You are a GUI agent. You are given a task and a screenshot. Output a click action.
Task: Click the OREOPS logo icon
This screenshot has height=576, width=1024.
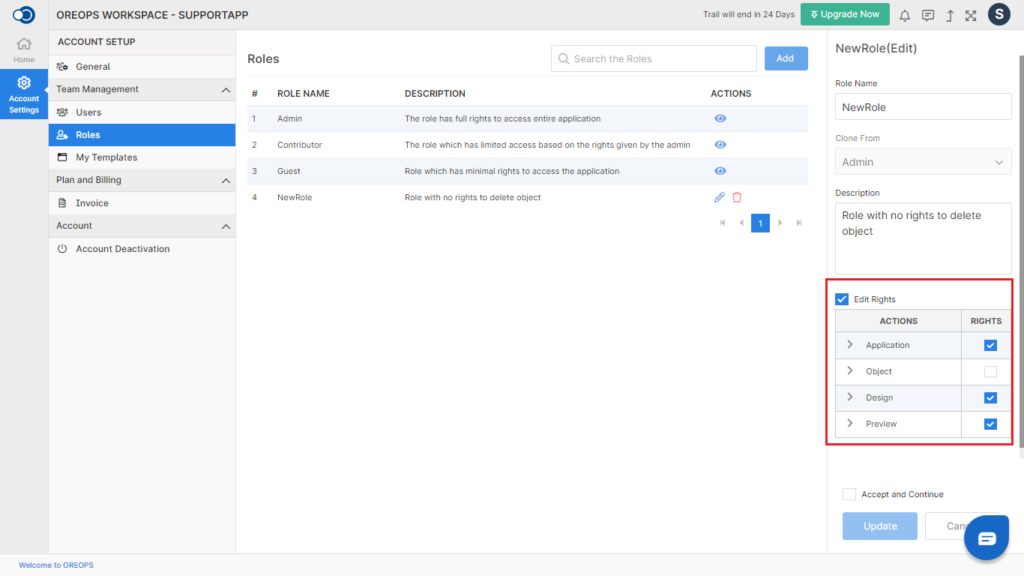24,14
